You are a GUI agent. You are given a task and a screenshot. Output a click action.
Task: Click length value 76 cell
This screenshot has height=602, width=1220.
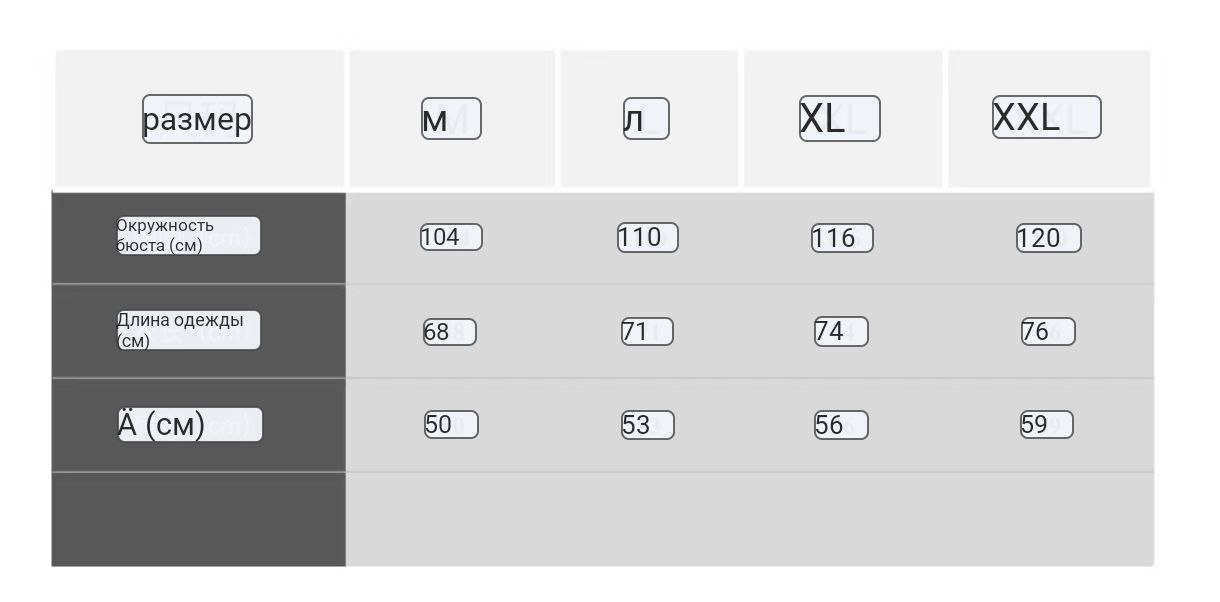coord(1048,332)
